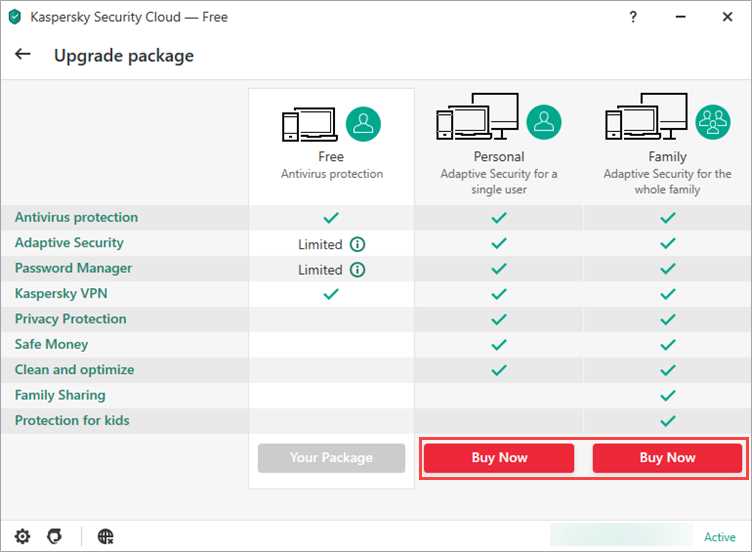Go back using the left arrow

[x=23, y=54]
